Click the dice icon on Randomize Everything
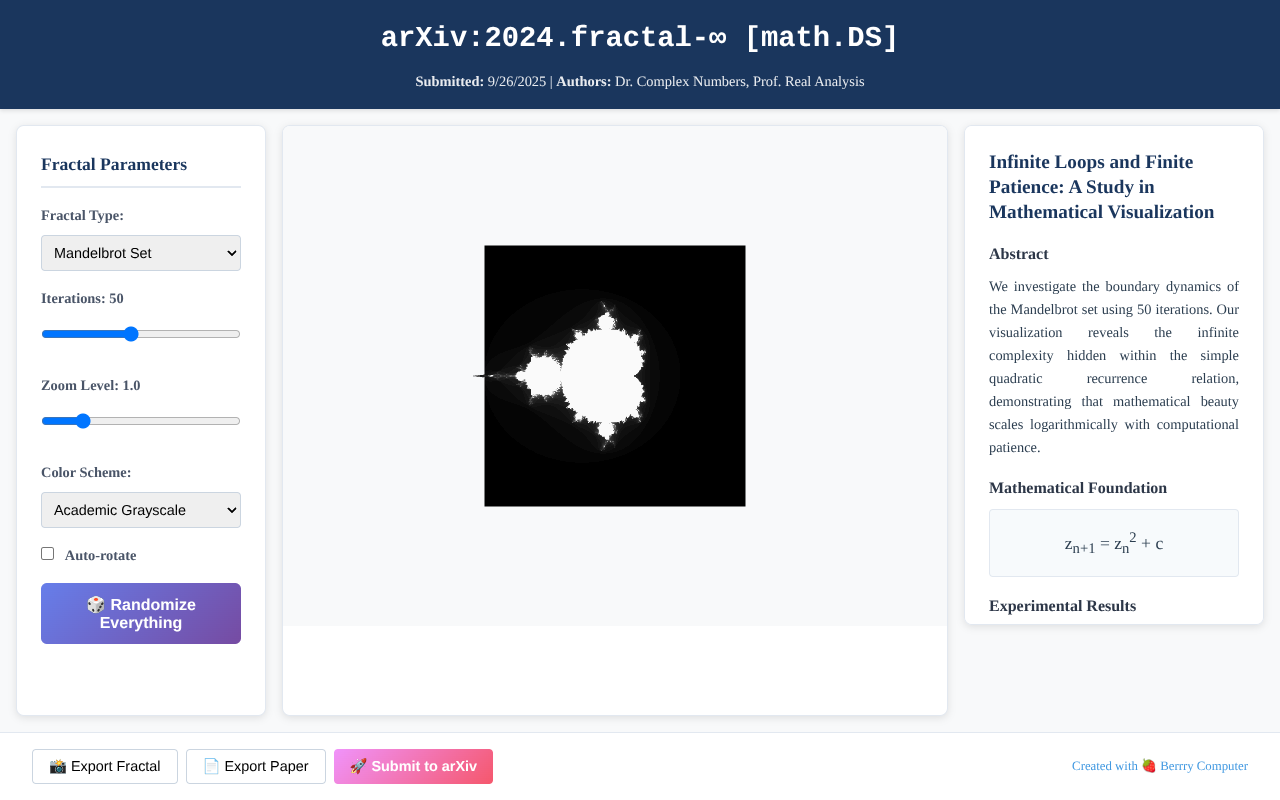Viewport: 1280px width, 800px height. click(95, 604)
